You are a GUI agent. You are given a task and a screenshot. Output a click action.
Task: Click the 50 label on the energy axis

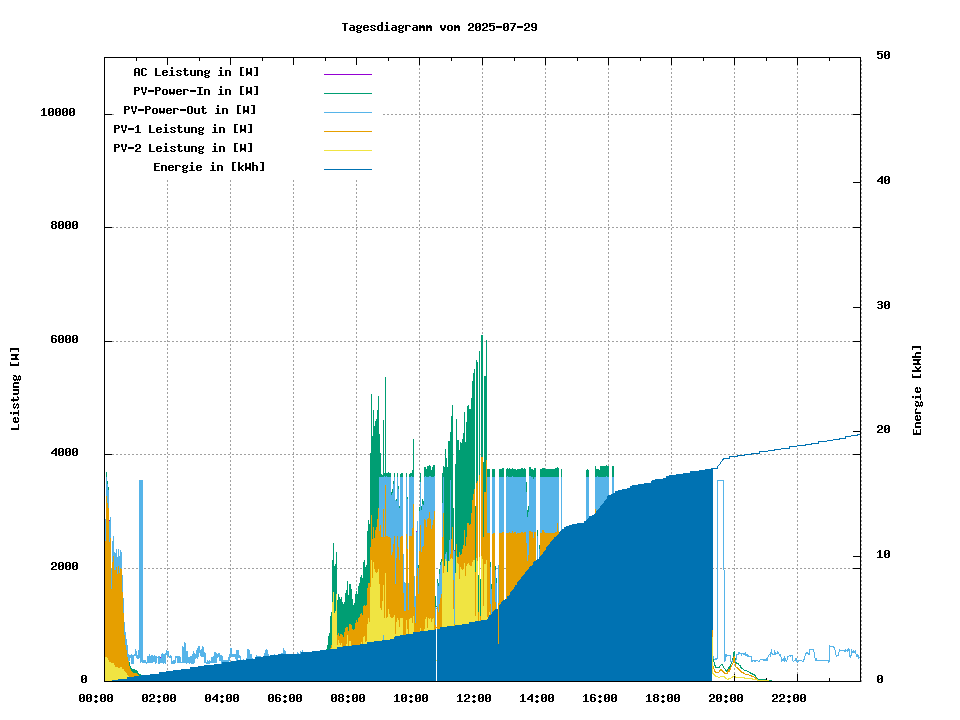[883, 56]
